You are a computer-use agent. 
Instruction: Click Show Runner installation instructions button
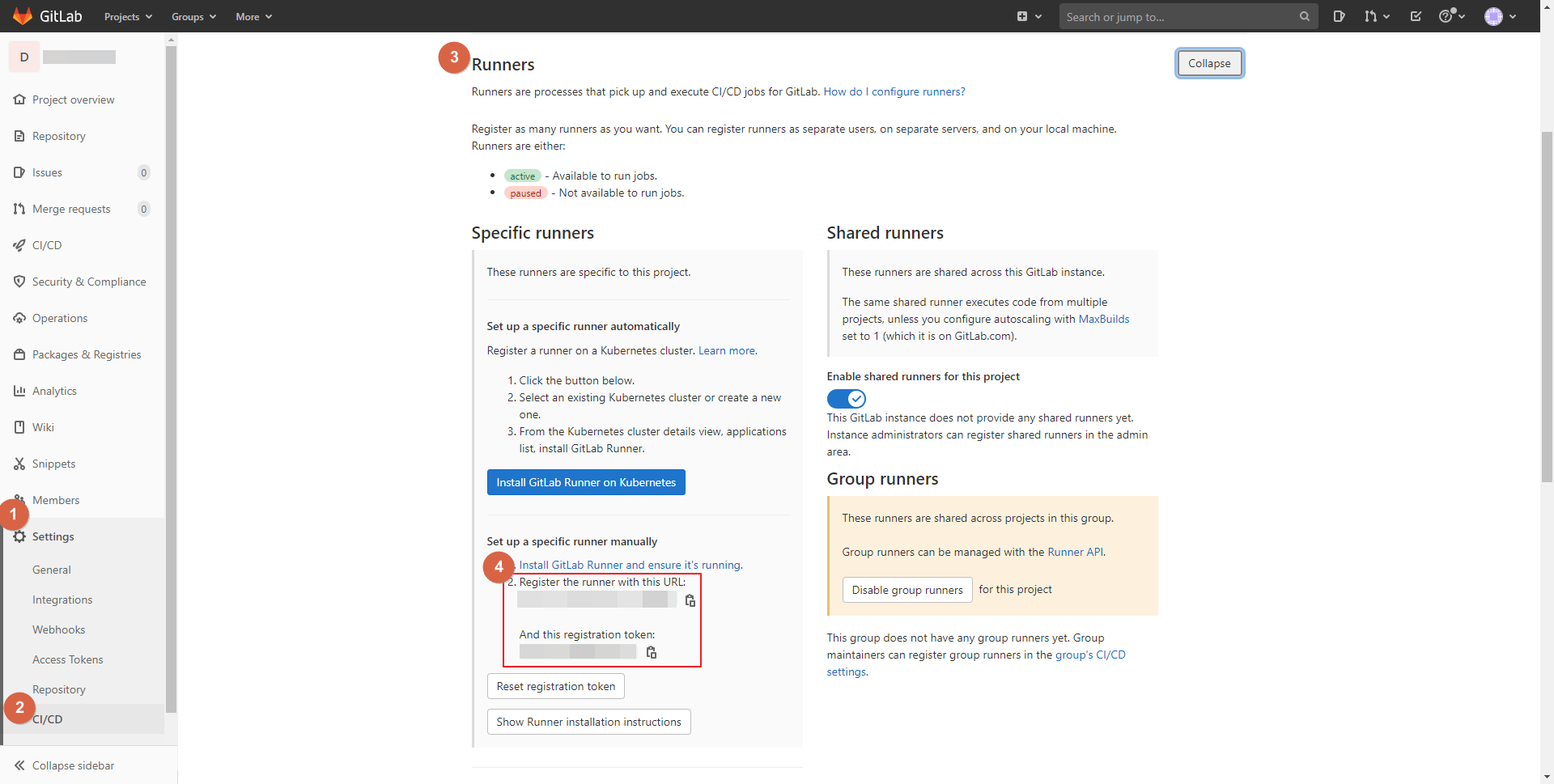(588, 722)
